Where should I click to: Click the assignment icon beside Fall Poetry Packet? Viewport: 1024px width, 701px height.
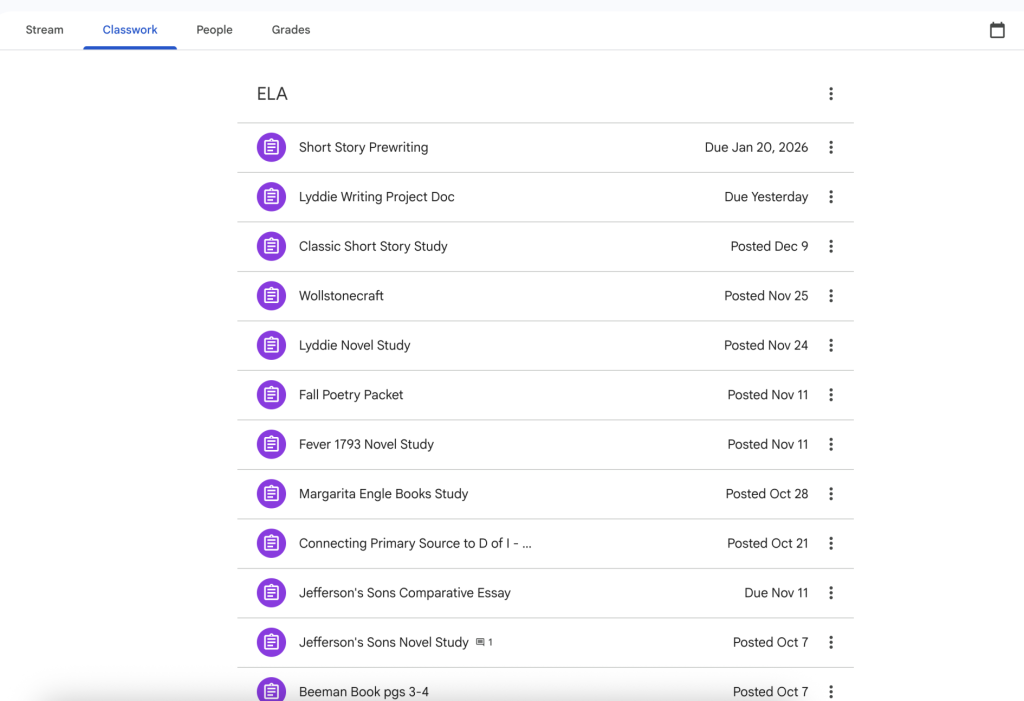(x=271, y=395)
